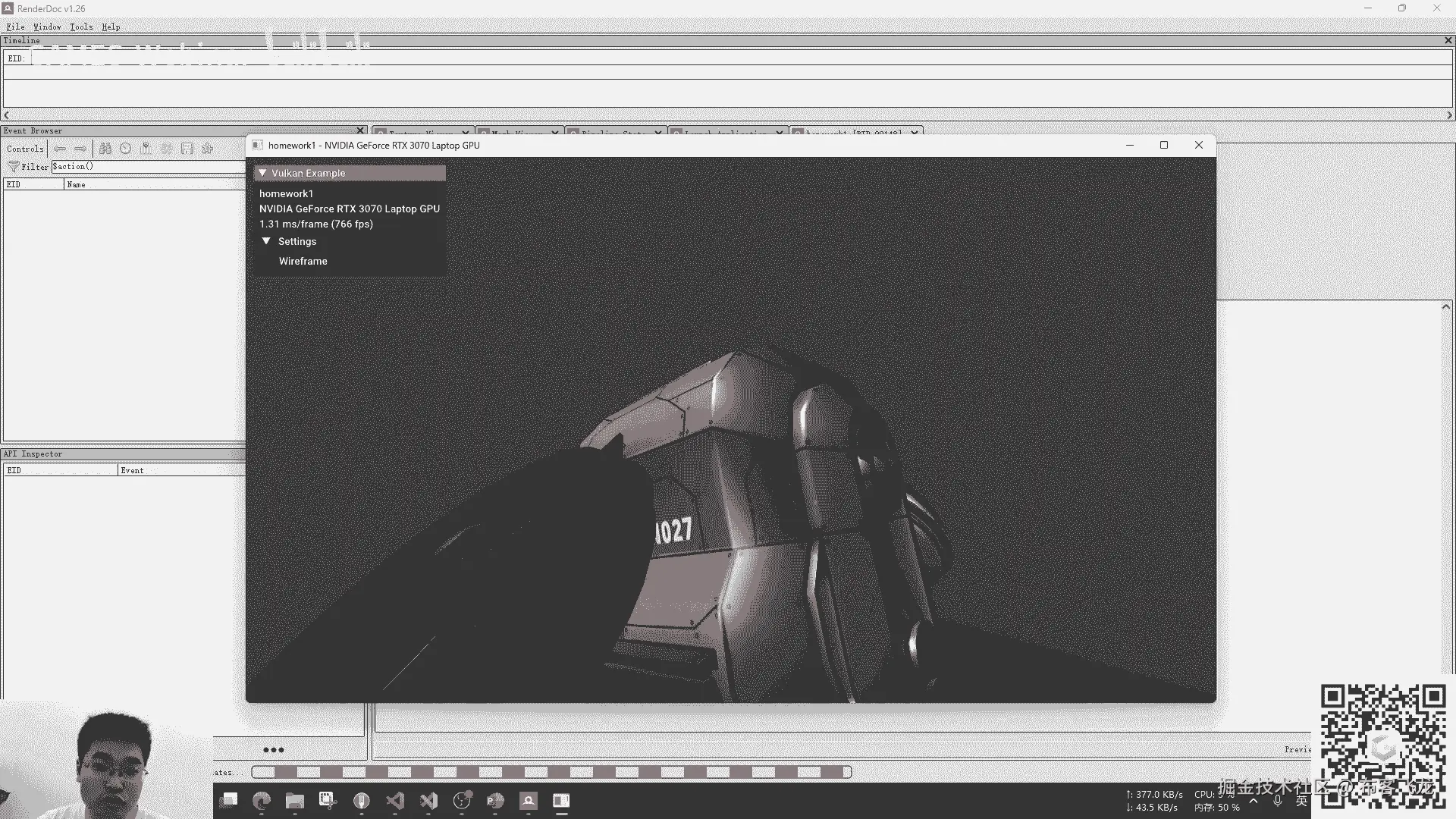Image resolution: width=1456 pixels, height=819 pixels.
Task: Open the File menu
Action: [x=15, y=27]
